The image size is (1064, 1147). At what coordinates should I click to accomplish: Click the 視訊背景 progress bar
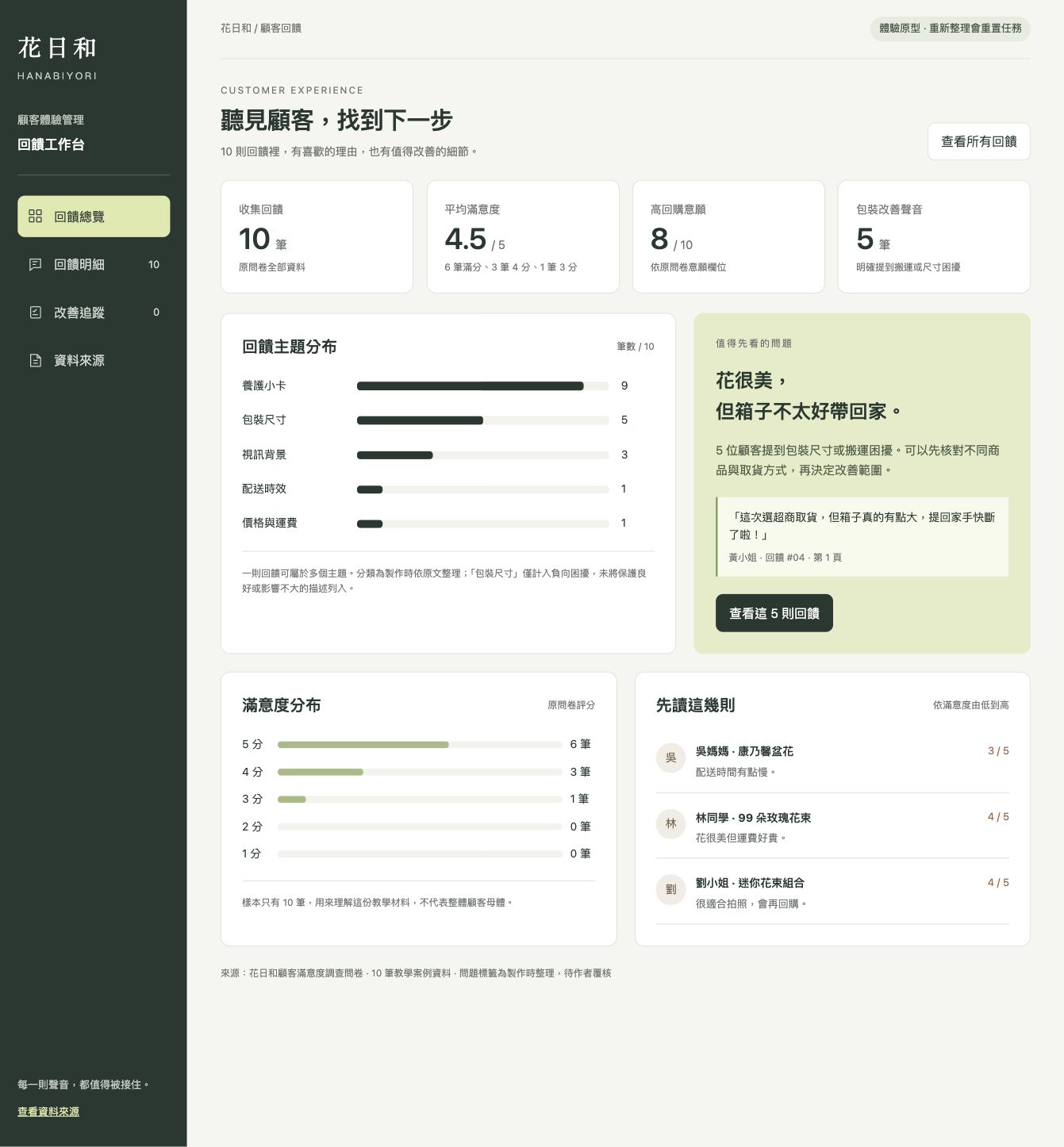tap(482, 455)
